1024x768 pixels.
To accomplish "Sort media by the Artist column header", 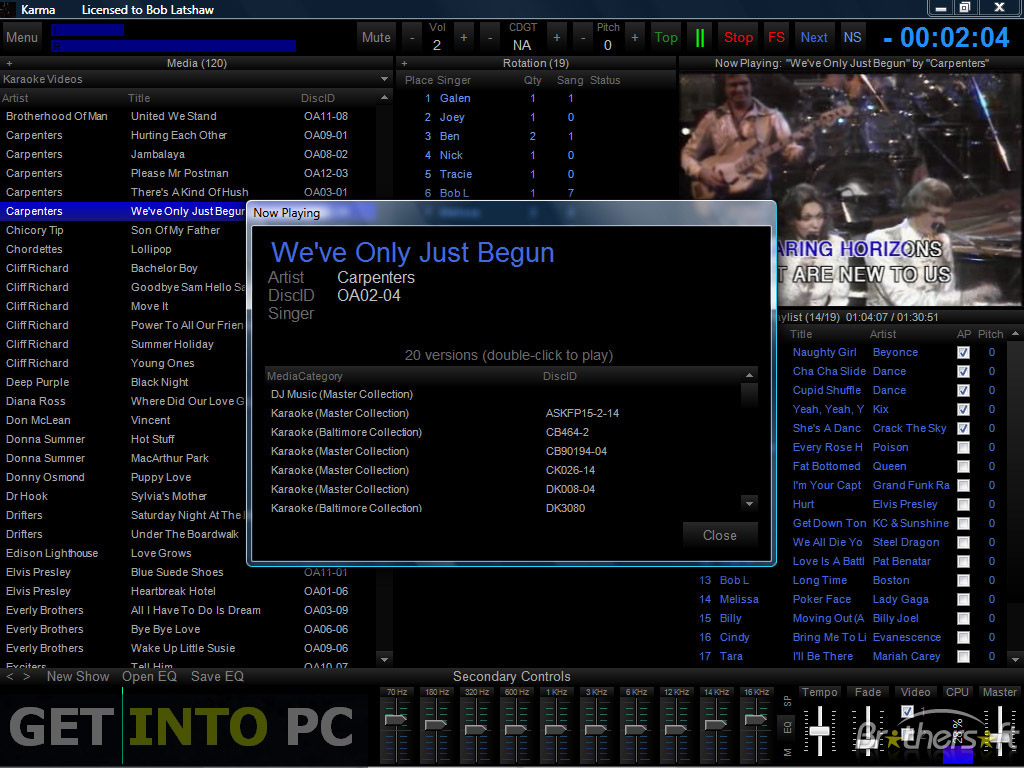I will coord(15,98).
